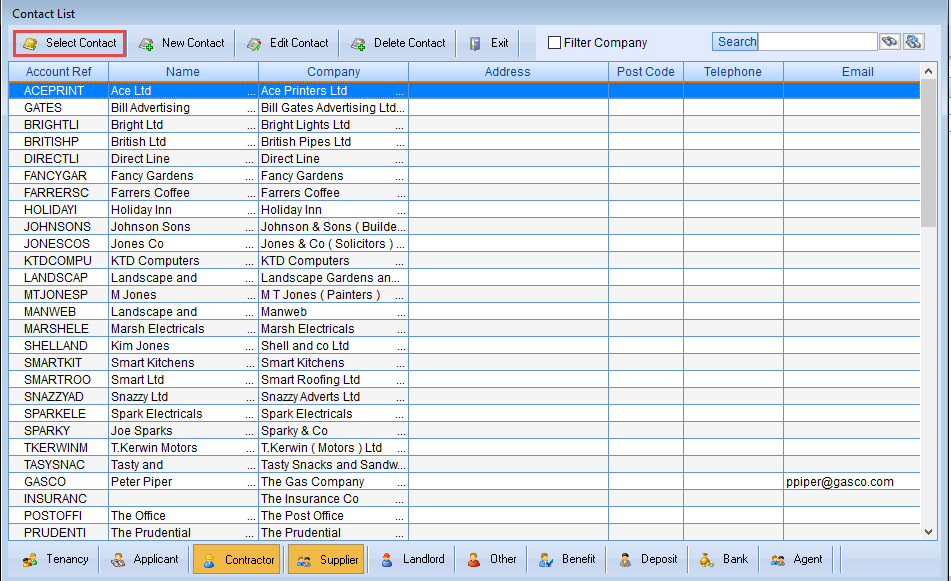This screenshot has height=581, width=951.
Task: Select the 'The Insurance Co' company
Action: coord(333,498)
